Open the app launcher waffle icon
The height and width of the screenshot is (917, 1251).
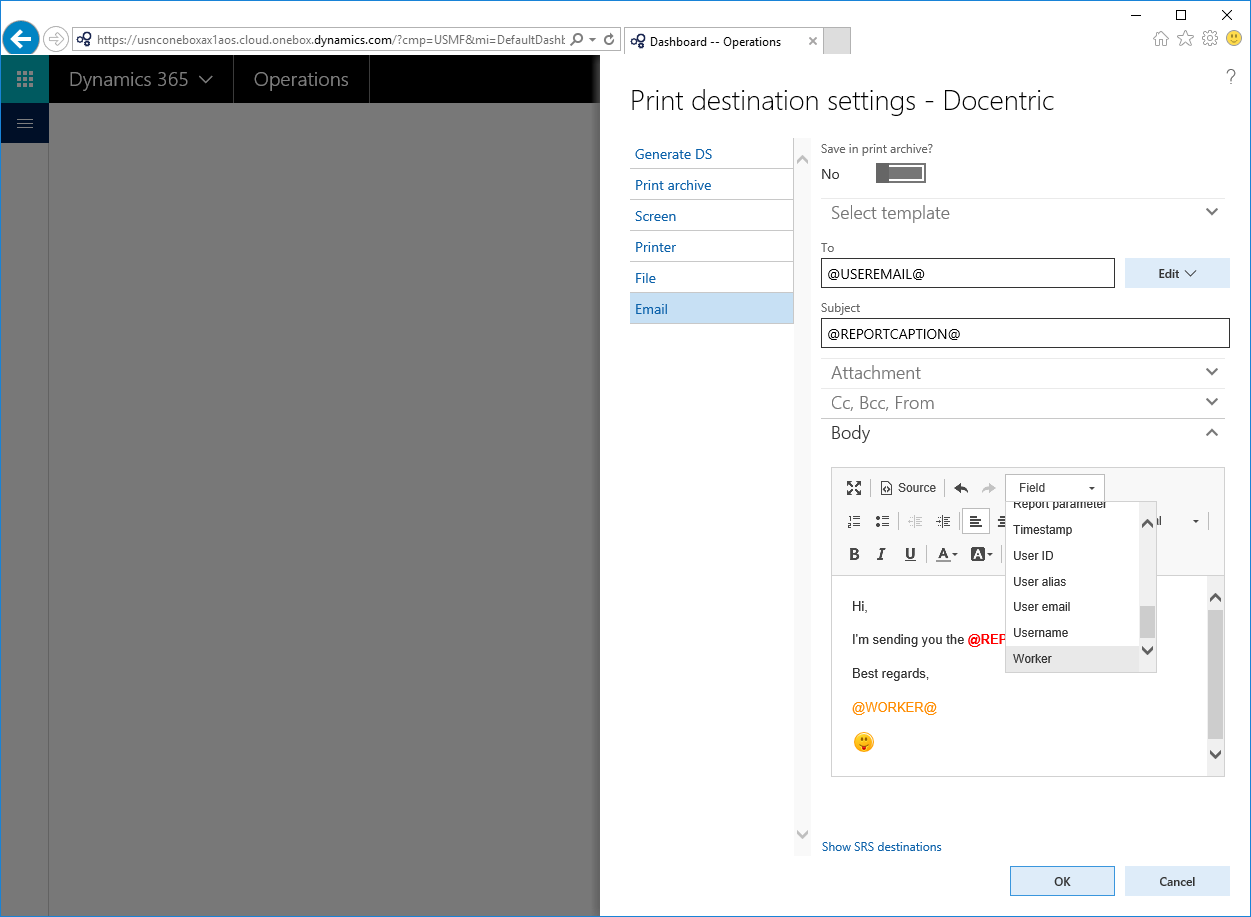click(x=25, y=79)
